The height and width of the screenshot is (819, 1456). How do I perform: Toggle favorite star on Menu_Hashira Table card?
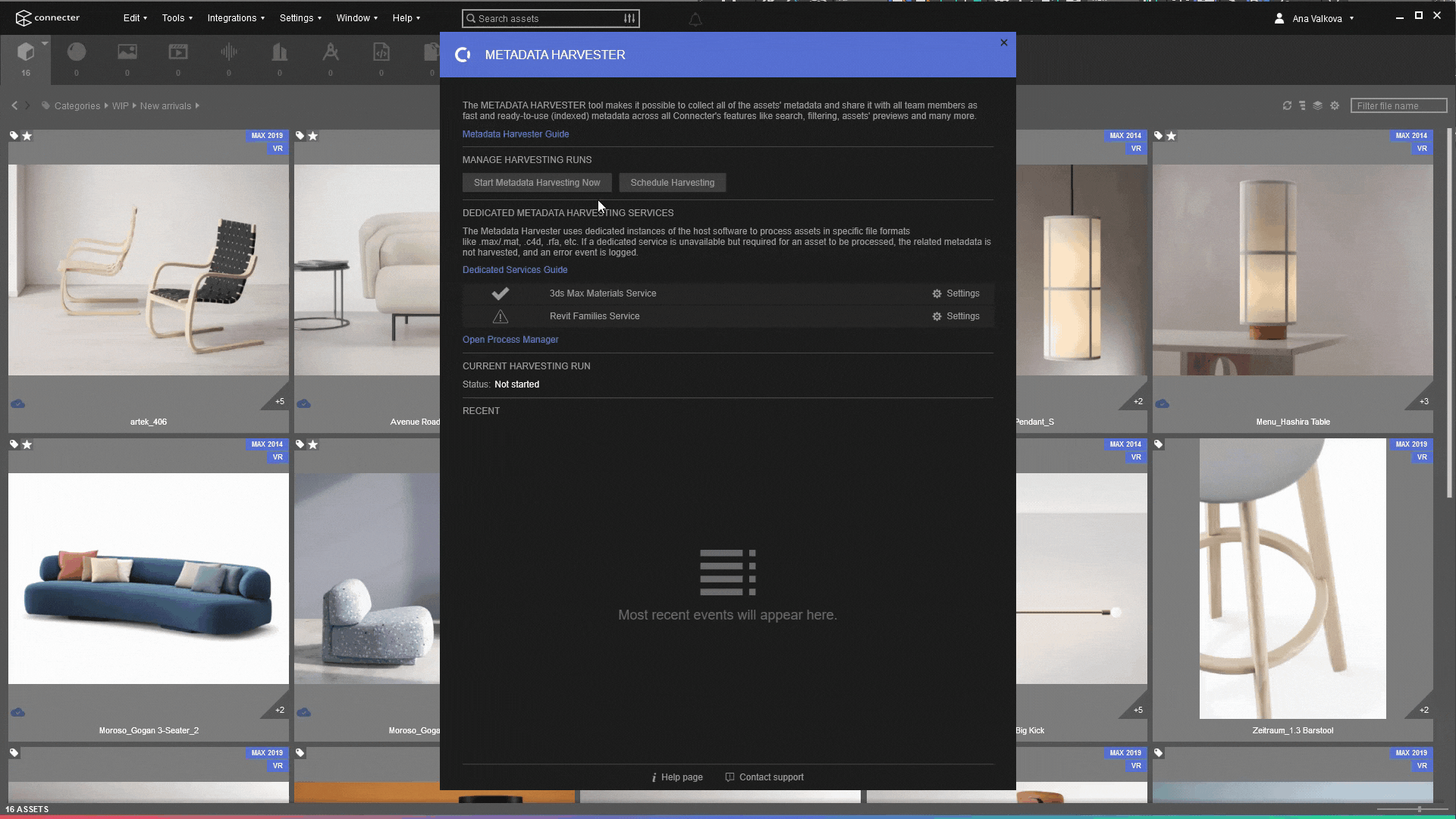click(x=1172, y=136)
